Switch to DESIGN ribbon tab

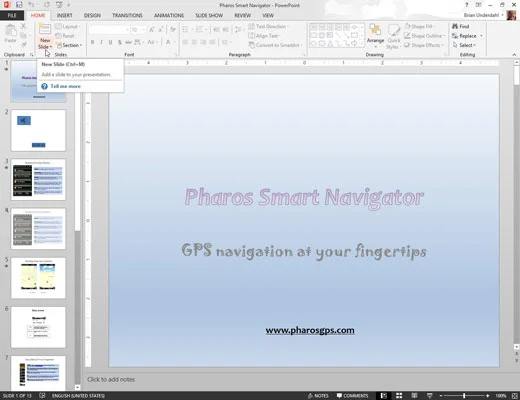point(92,15)
